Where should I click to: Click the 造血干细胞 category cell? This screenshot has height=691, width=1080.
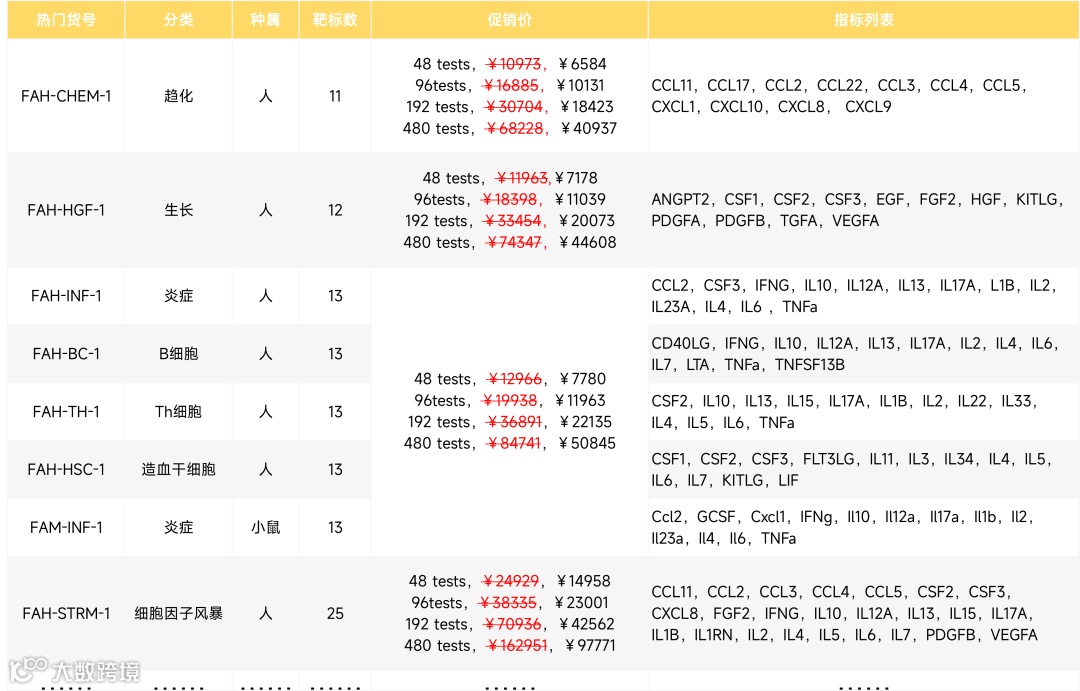(x=178, y=469)
